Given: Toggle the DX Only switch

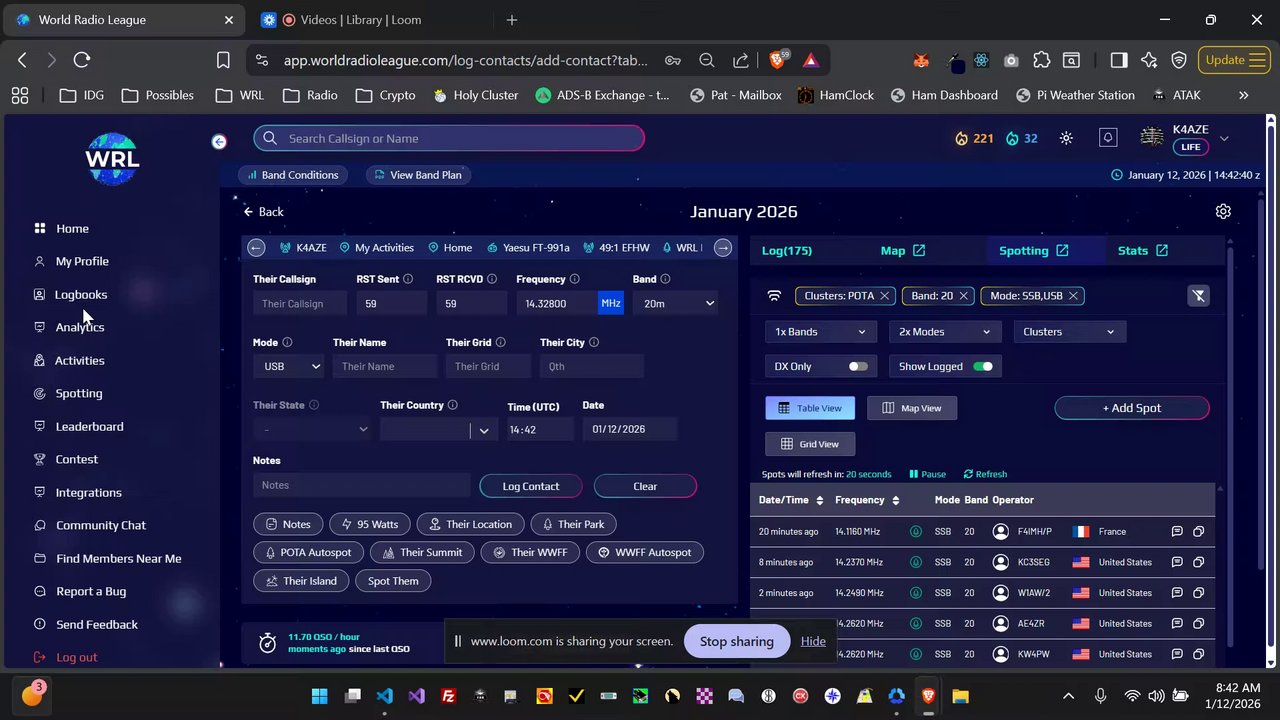Looking at the screenshot, I should pyautogui.click(x=858, y=366).
